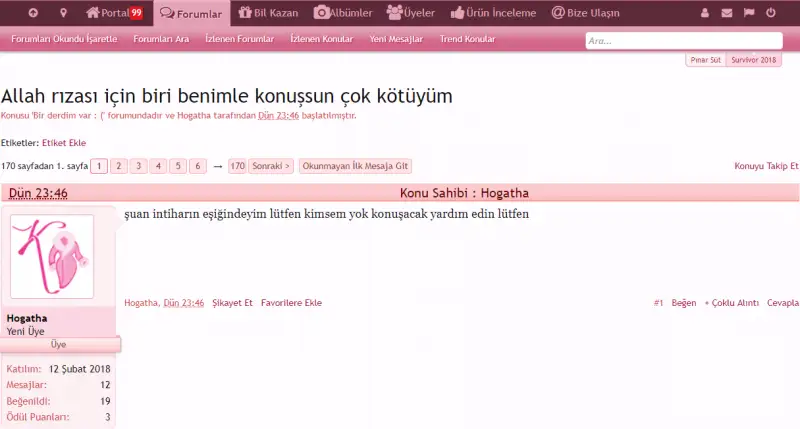Click the location pin icon in the top bar

(x=63, y=13)
